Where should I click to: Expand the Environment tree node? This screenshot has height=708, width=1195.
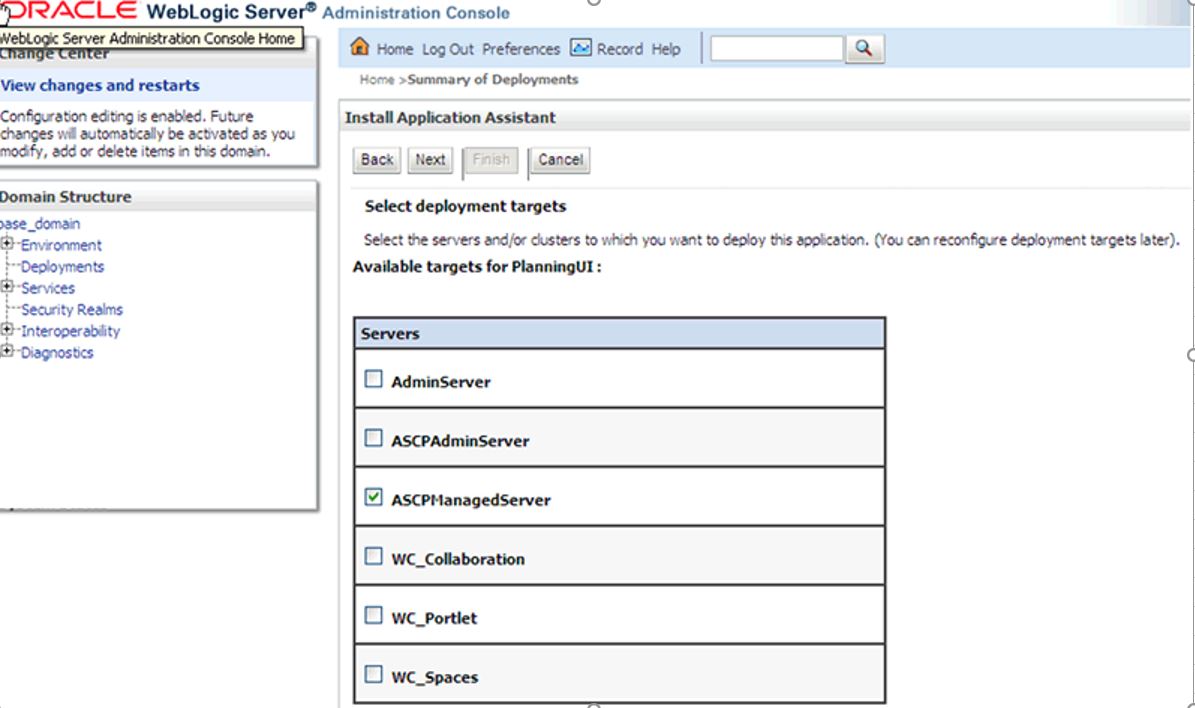tap(7, 244)
